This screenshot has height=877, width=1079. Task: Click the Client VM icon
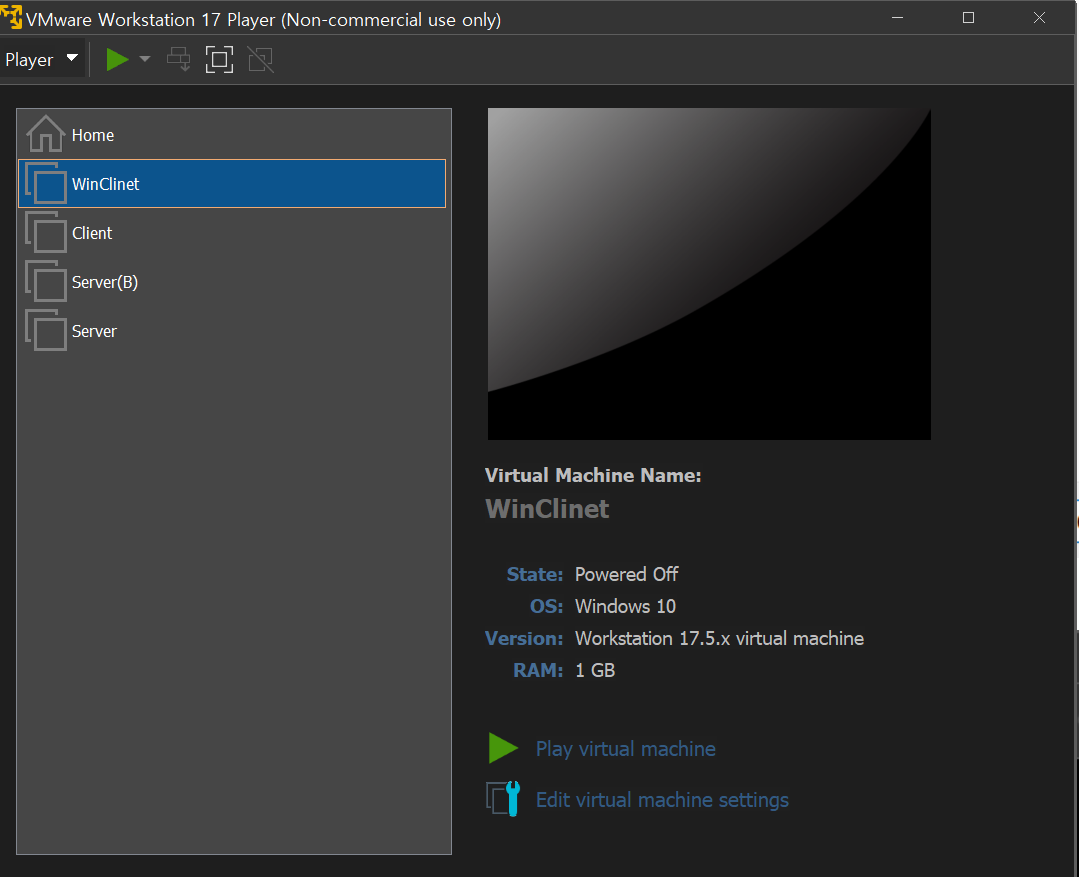click(x=46, y=232)
